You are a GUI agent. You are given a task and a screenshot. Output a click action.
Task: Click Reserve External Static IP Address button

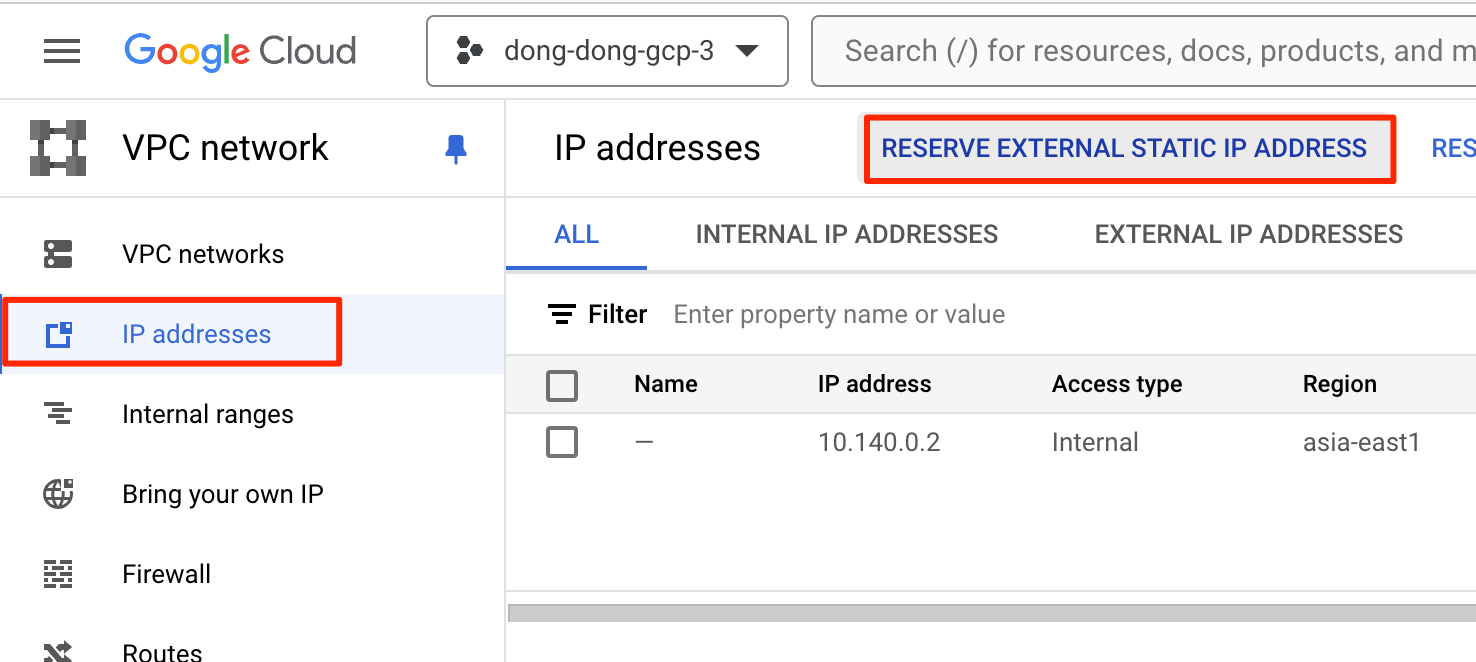pyautogui.click(x=1124, y=149)
